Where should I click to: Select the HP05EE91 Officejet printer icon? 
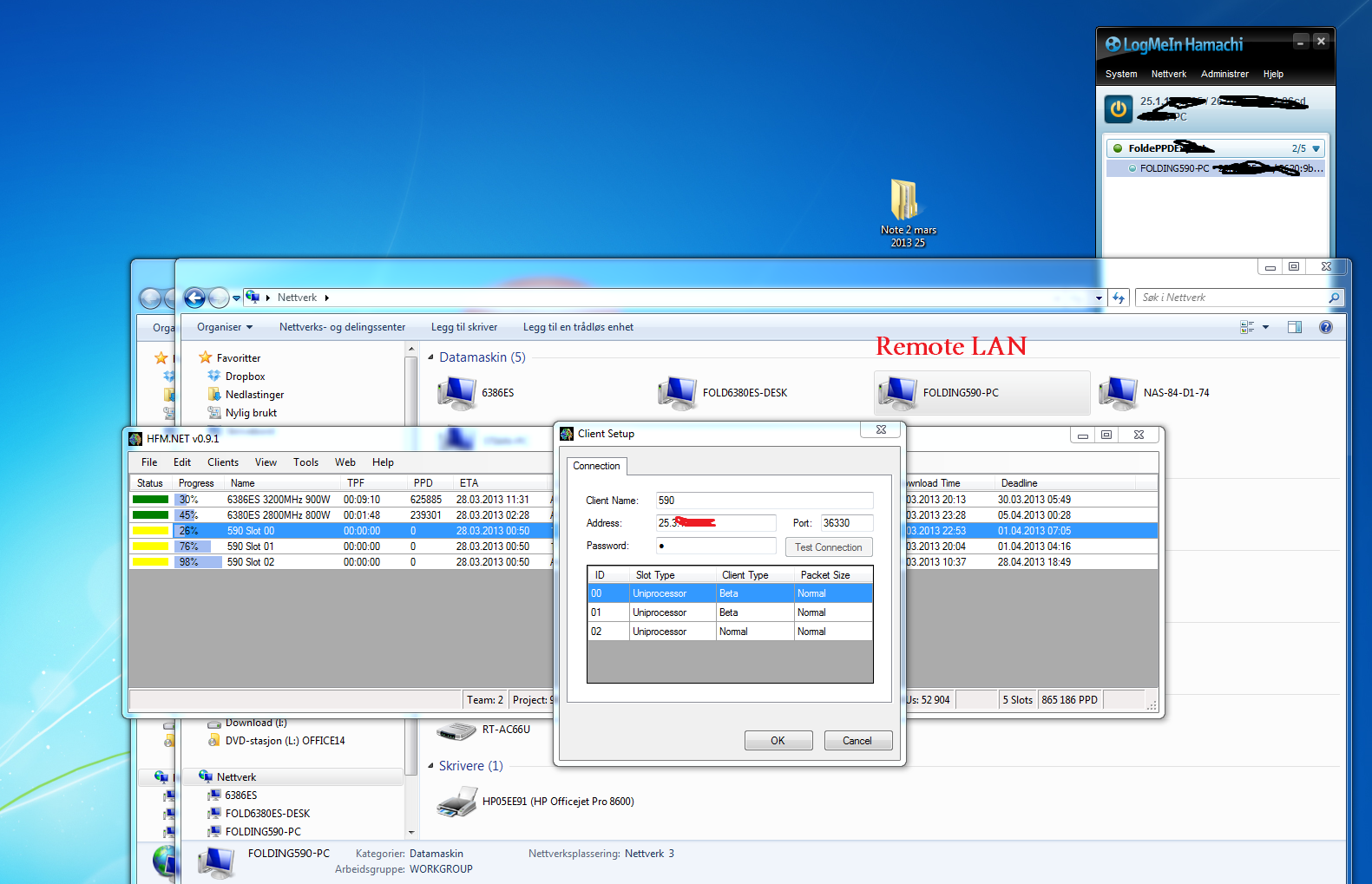pos(535,802)
